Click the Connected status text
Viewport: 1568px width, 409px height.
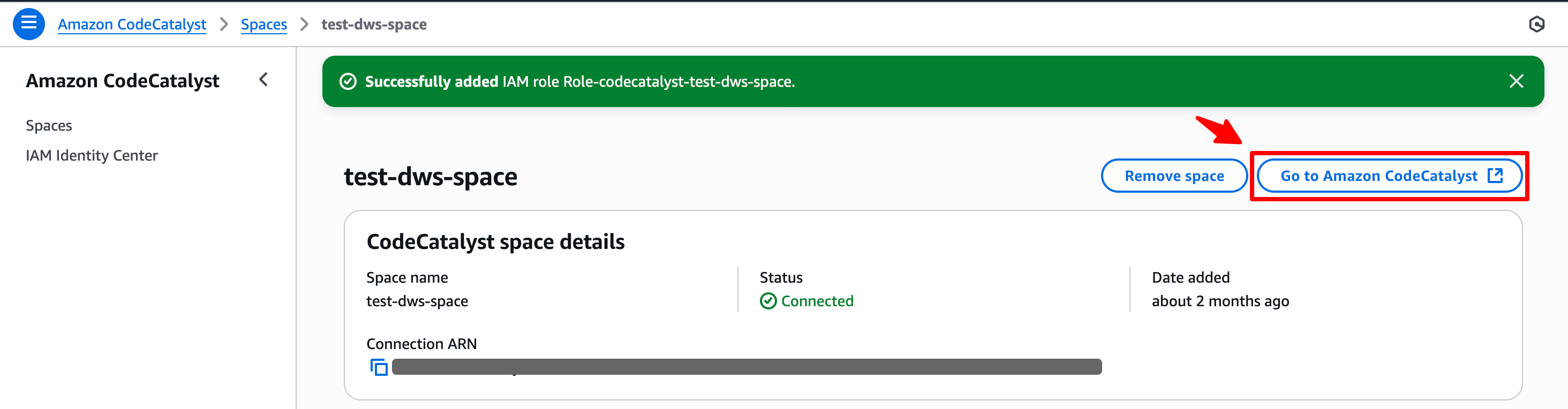[x=817, y=301]
